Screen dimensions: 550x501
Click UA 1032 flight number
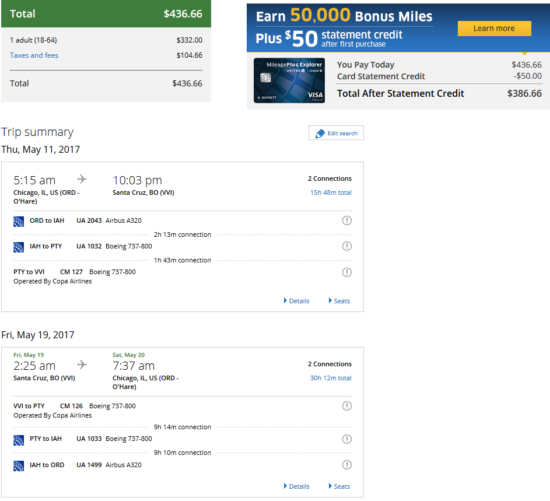[x=89, y=246]
